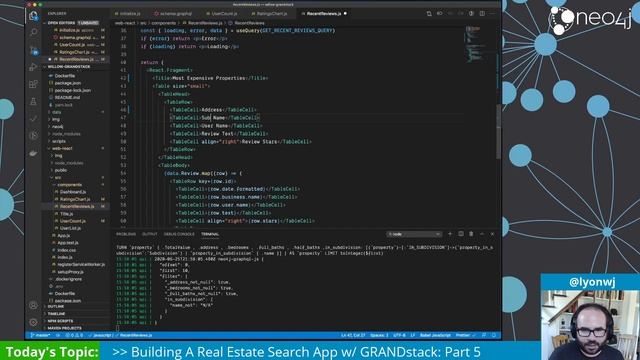Open the Search view in activity bar
The height and width of the screenshot is (360, 640).
pos(33,33)
